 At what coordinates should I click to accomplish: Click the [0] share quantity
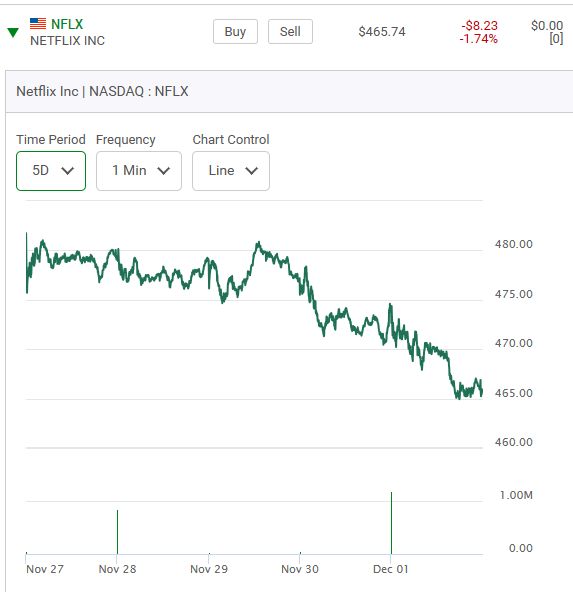[x=556, y=39]
